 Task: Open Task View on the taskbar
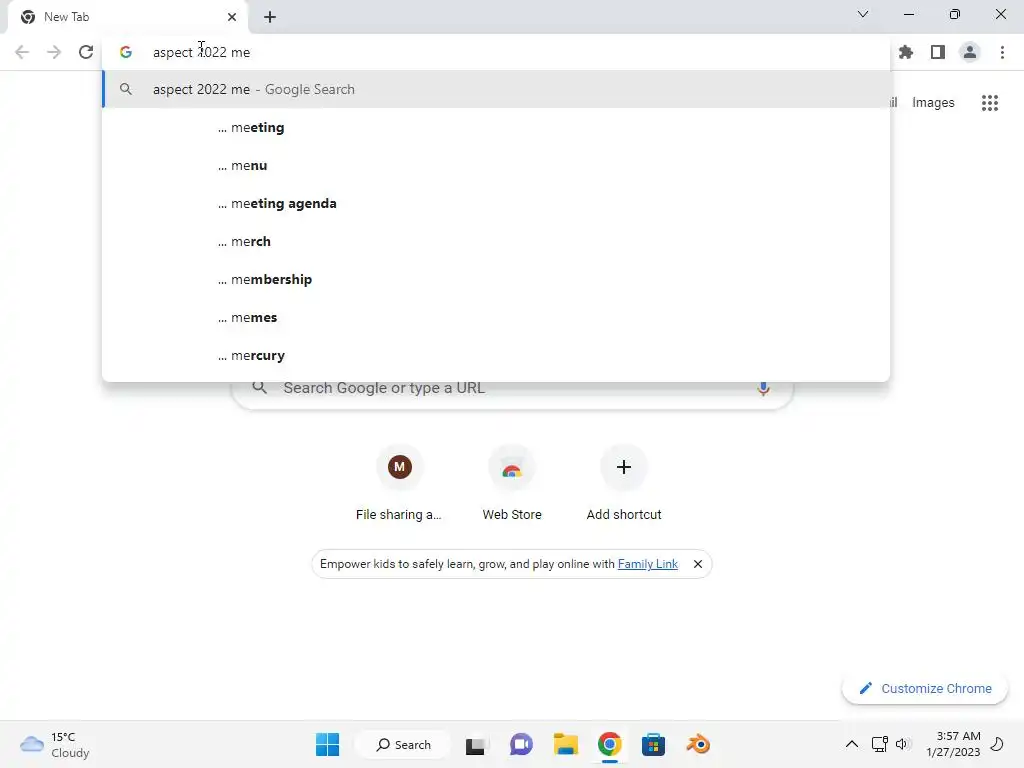[x=477, y=744]
